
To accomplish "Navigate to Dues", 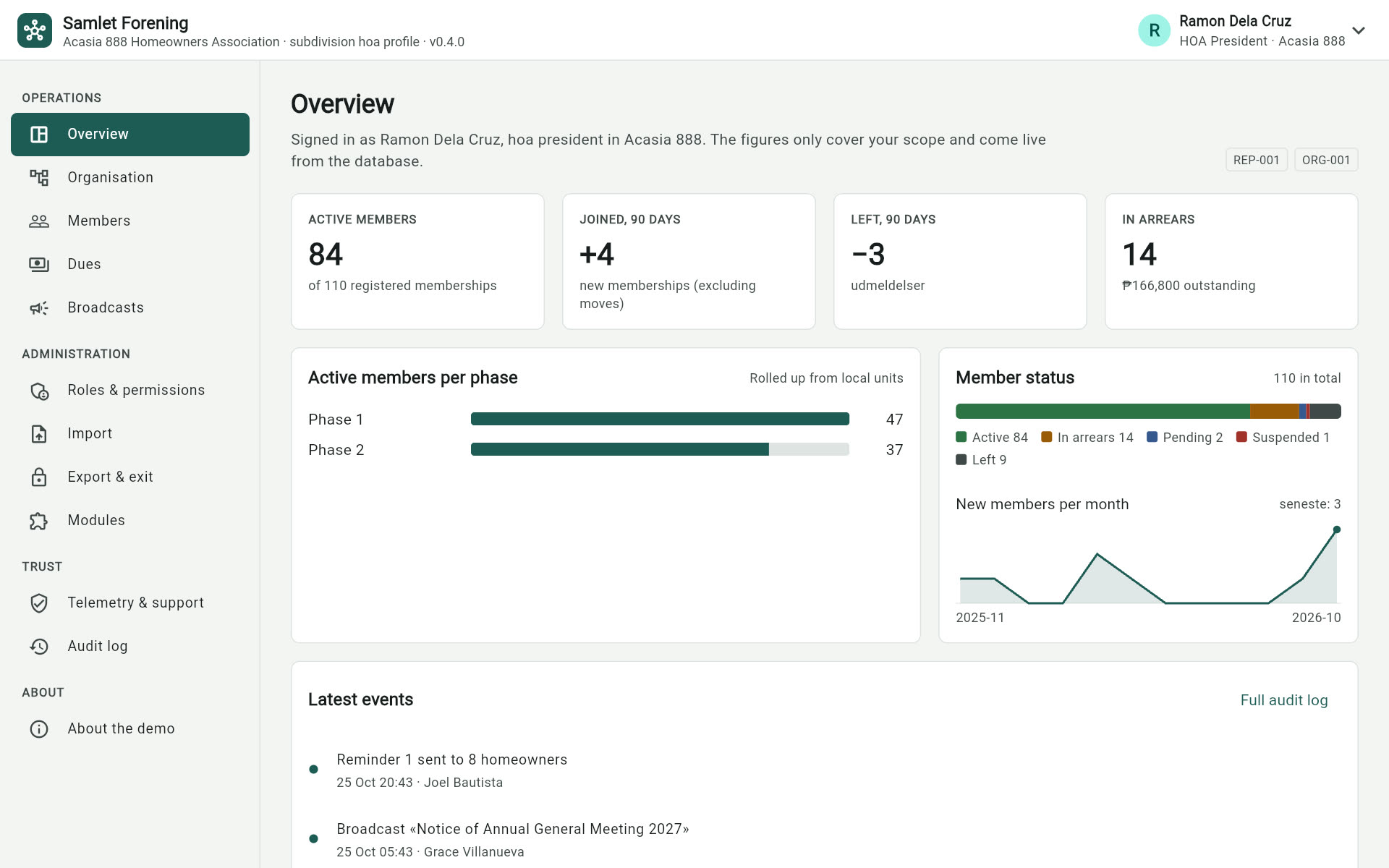I will (130, 265).
